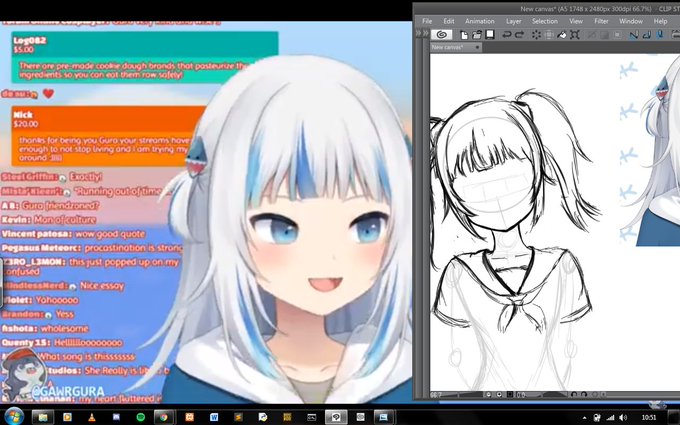Click the taskbar clock showing 10:51

(x=649, y=418)
